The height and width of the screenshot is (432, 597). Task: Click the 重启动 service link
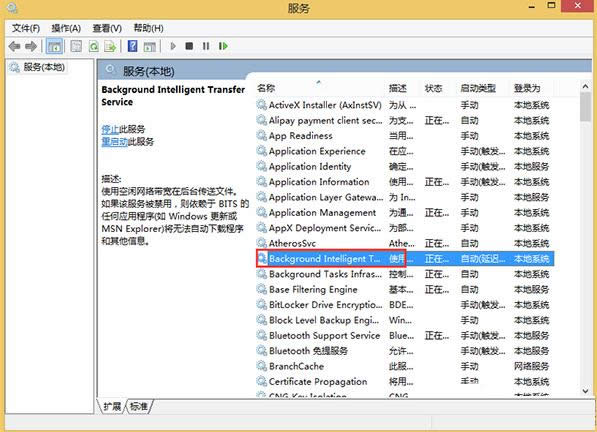click(115, 142)
